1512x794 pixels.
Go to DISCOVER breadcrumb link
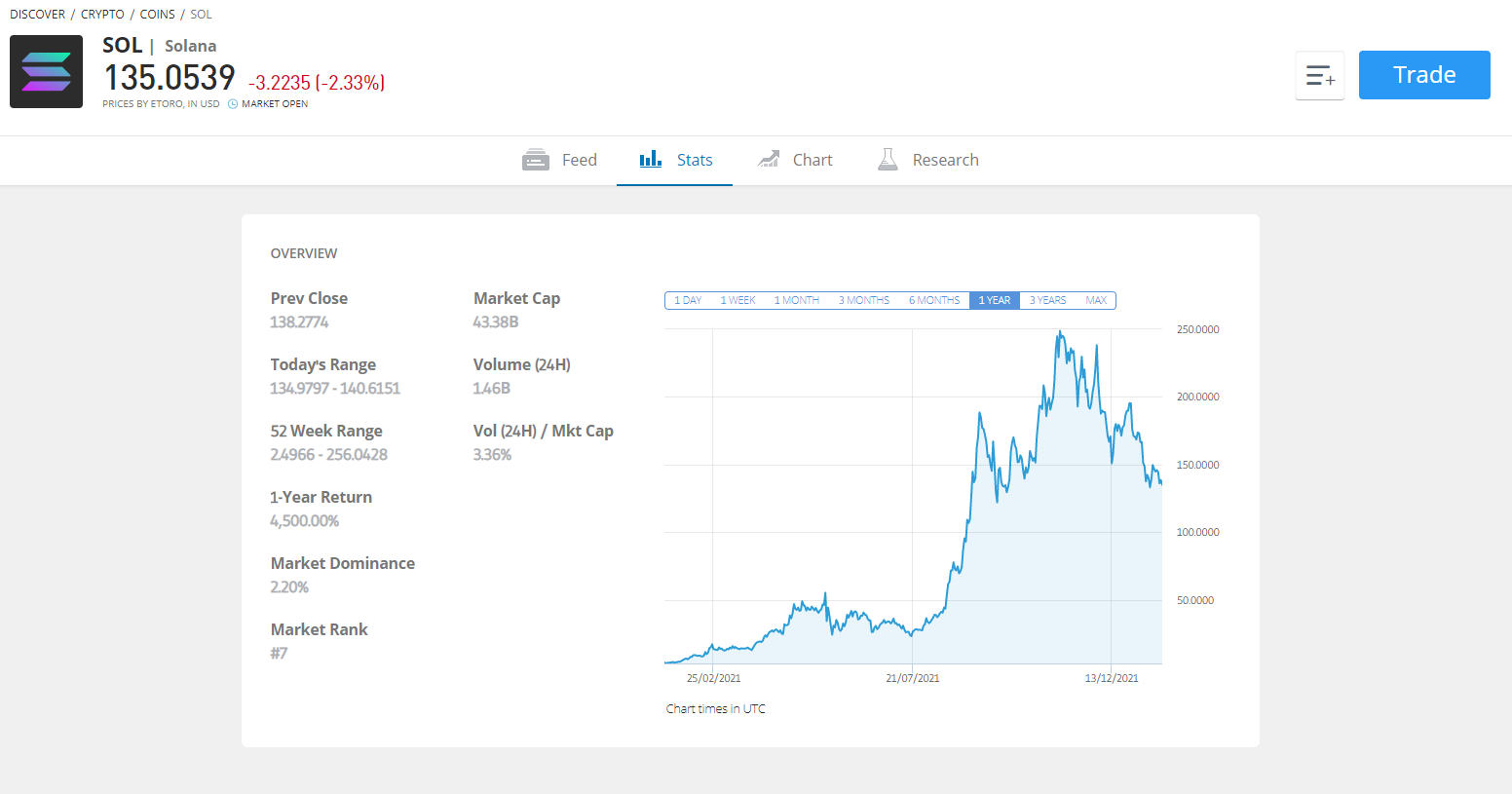point(38,15)
